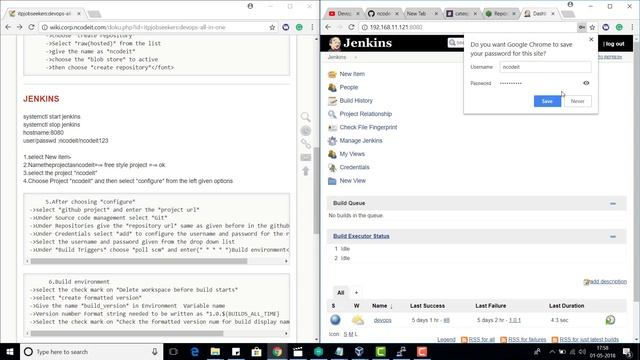Open Check File Fingerprint page

(x=368, y=127)
